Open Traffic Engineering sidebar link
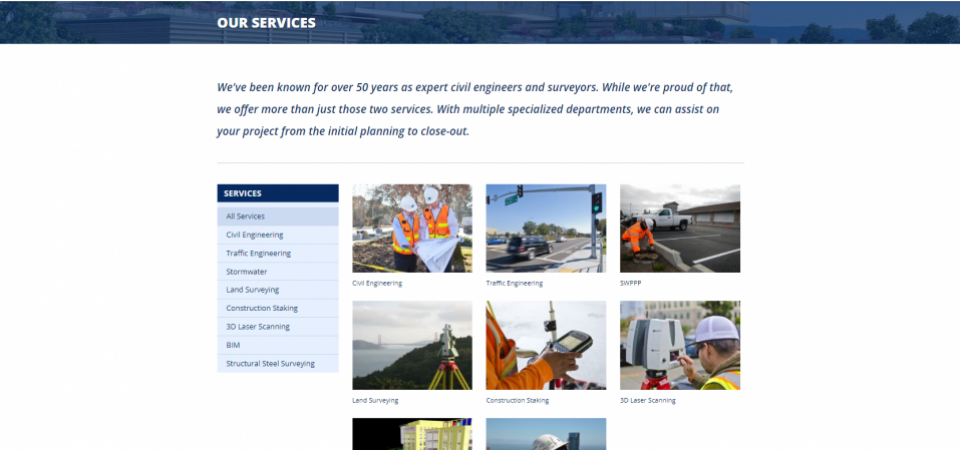Viewport: 960px width, 450px height. (277, 253)
